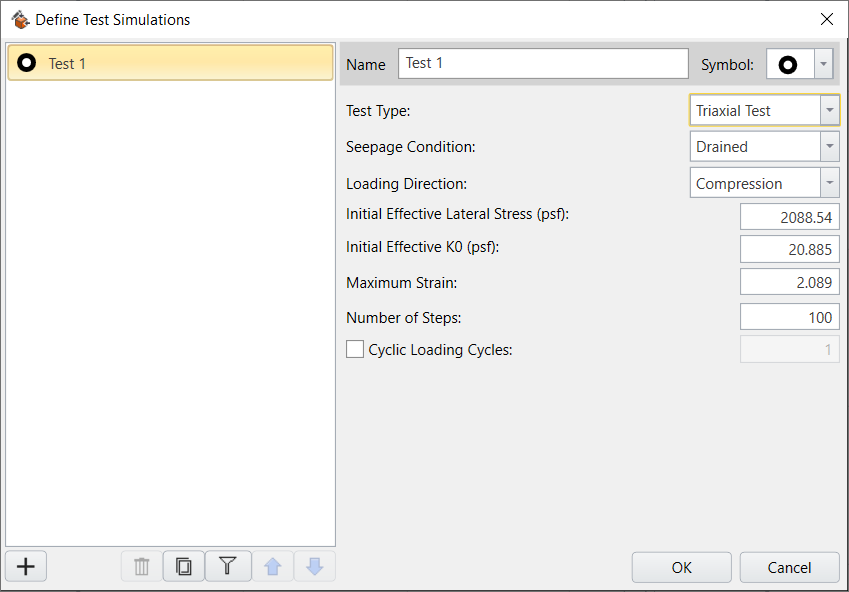Open the Loading Direction dropdown
This screenshot has height=592, width=849.
[829, 182]
